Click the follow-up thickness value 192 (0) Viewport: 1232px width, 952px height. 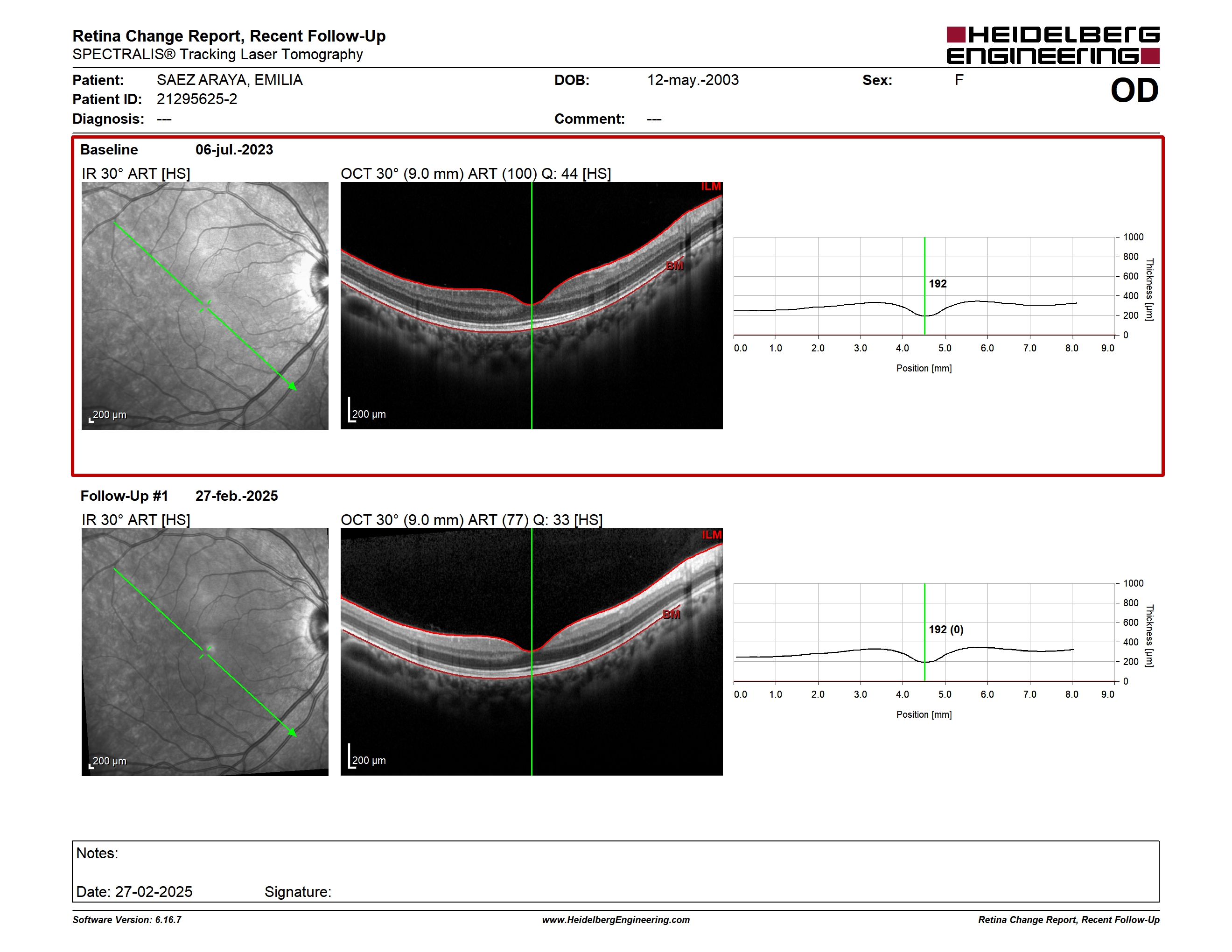coord(946,630)
